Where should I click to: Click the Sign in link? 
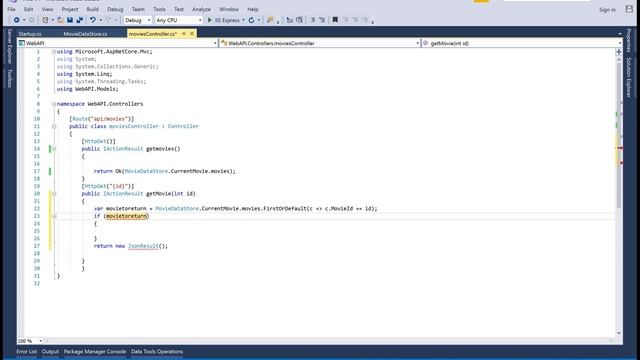[x=607, y=10]
